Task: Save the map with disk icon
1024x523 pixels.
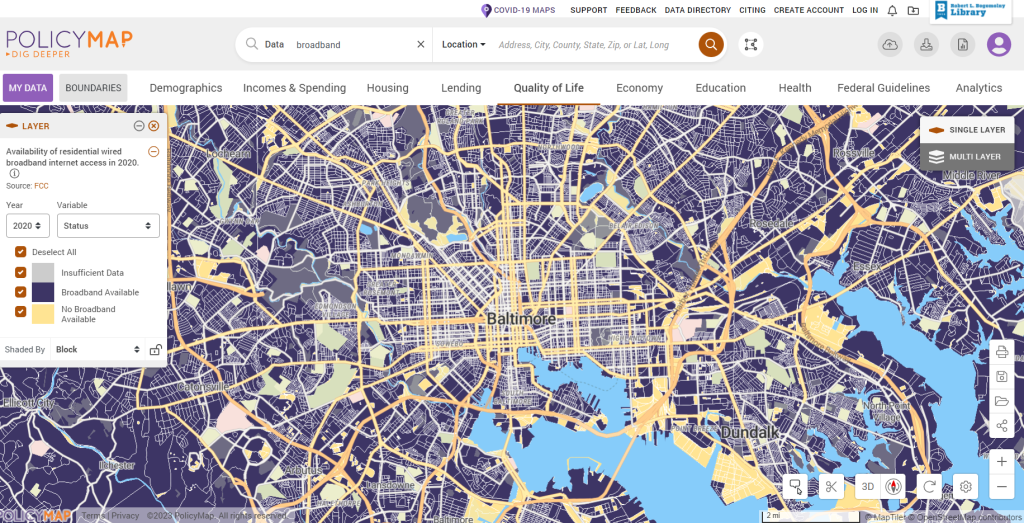Action: (x=1002, y=377)
